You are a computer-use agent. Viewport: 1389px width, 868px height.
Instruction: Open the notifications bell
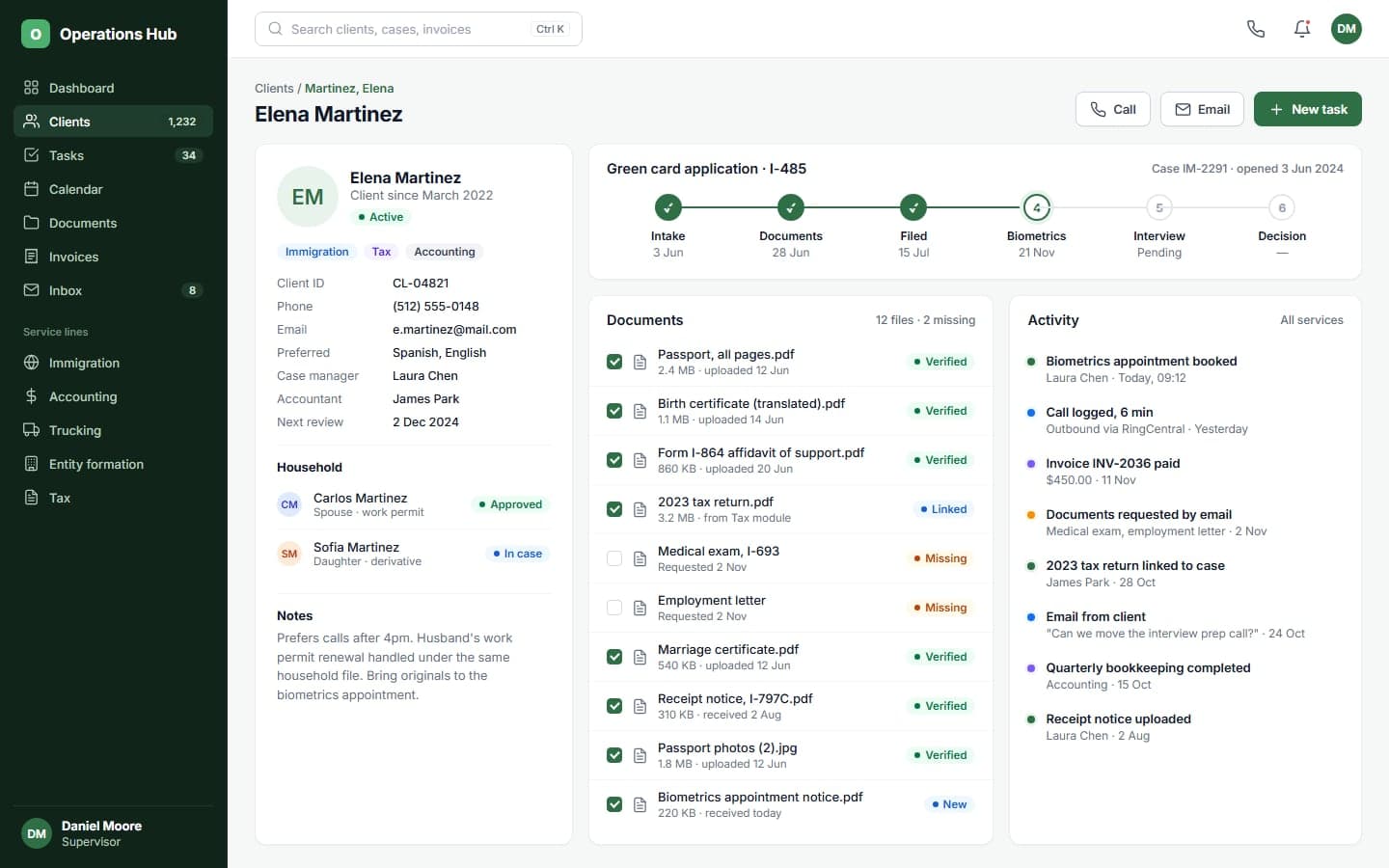click(1302, 29)
